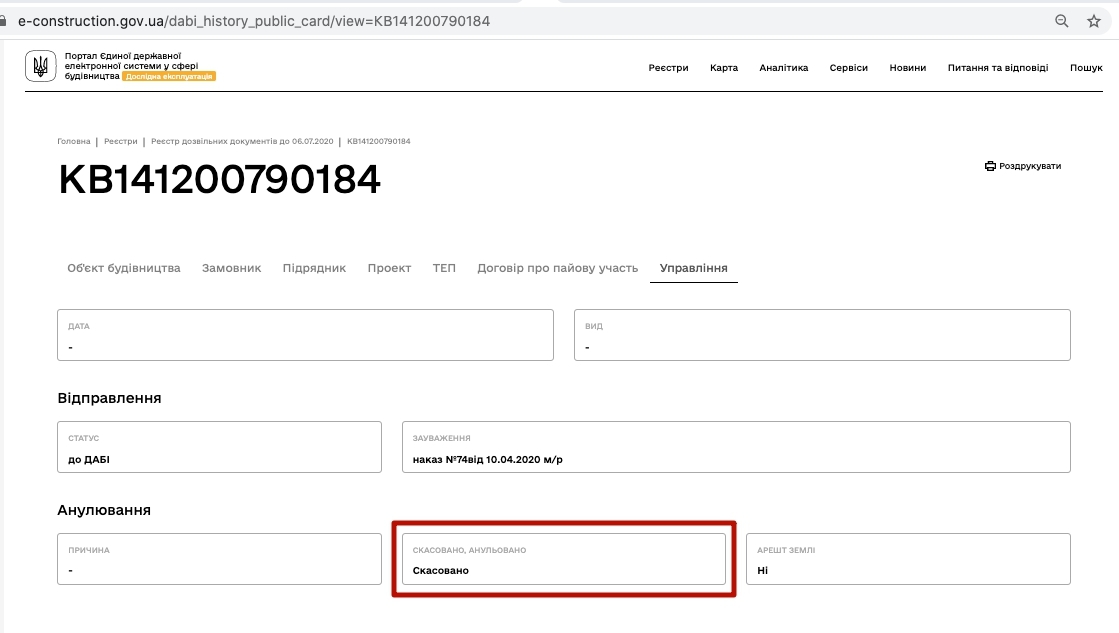This screenshot has height=633, width=1119.
Task: Click the Головна breadcrumb link
Action: click(74, 141)
